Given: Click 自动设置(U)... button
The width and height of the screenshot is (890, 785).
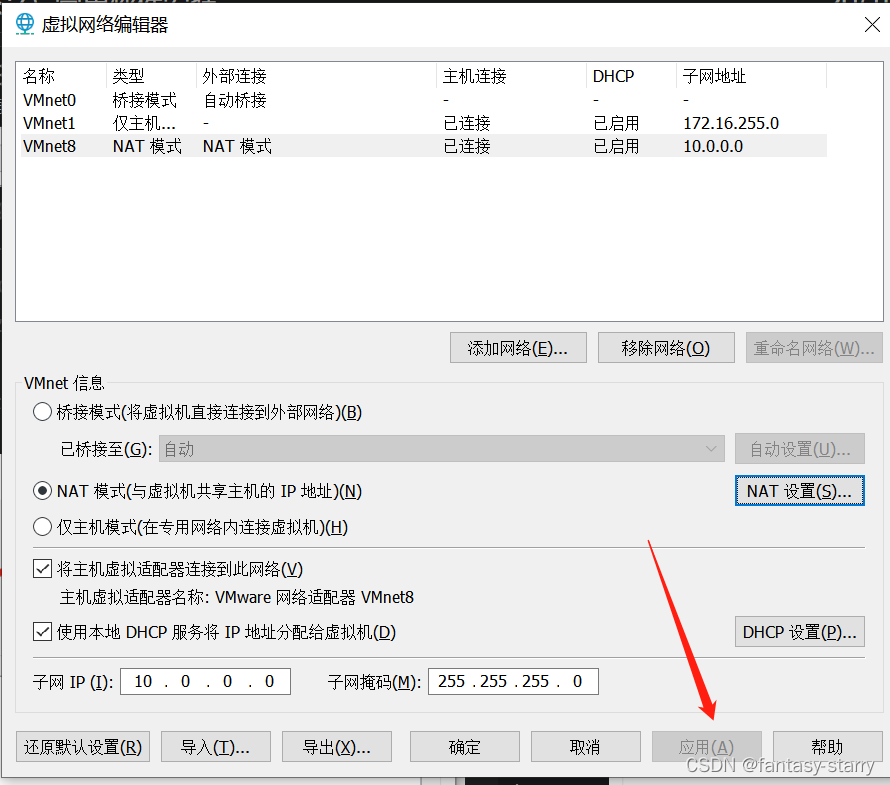Looking at the screenshot, I should click(x=800, y=449).
